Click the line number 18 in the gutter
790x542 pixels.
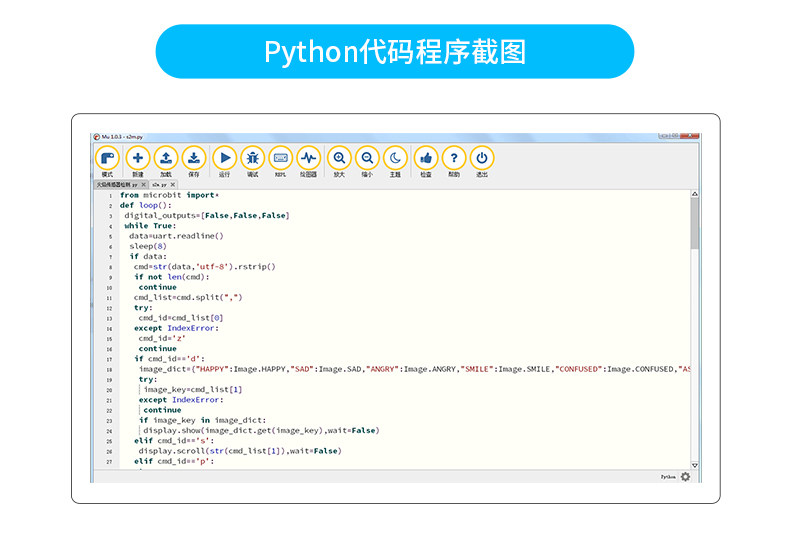tap(109, 370)
